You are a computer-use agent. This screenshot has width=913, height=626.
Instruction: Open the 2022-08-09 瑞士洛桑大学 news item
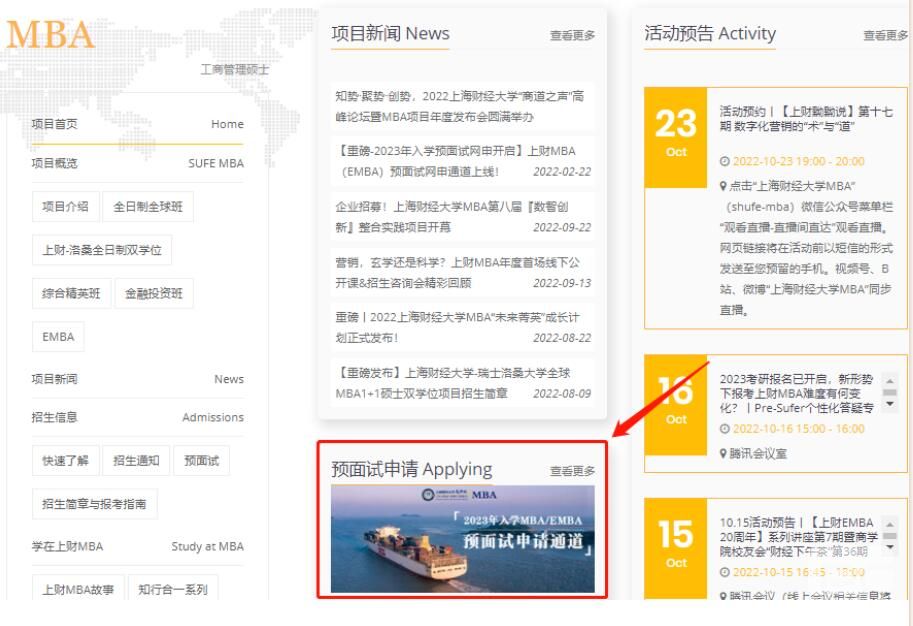(462, 383)
